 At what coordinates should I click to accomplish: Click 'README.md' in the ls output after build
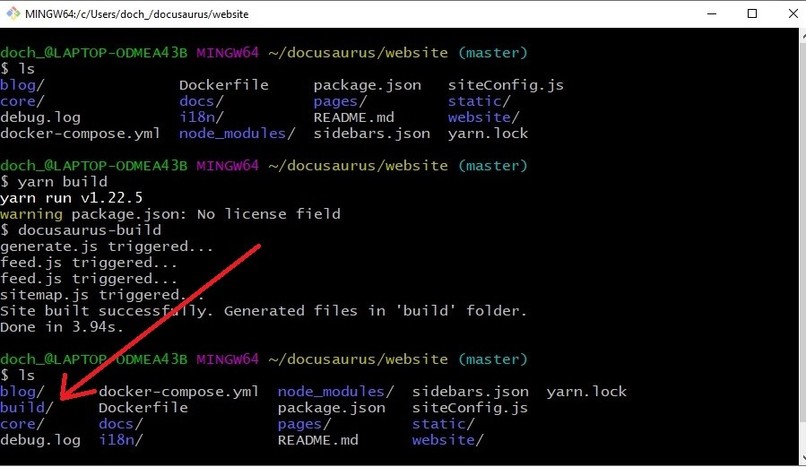point(318,440)
